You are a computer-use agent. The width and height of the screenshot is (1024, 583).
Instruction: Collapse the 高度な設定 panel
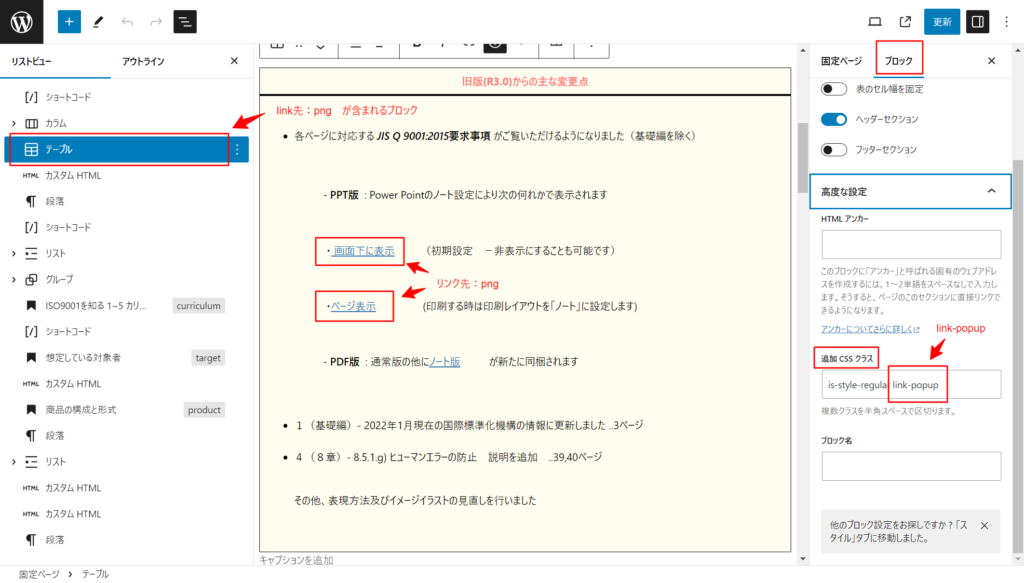point(991,191)
